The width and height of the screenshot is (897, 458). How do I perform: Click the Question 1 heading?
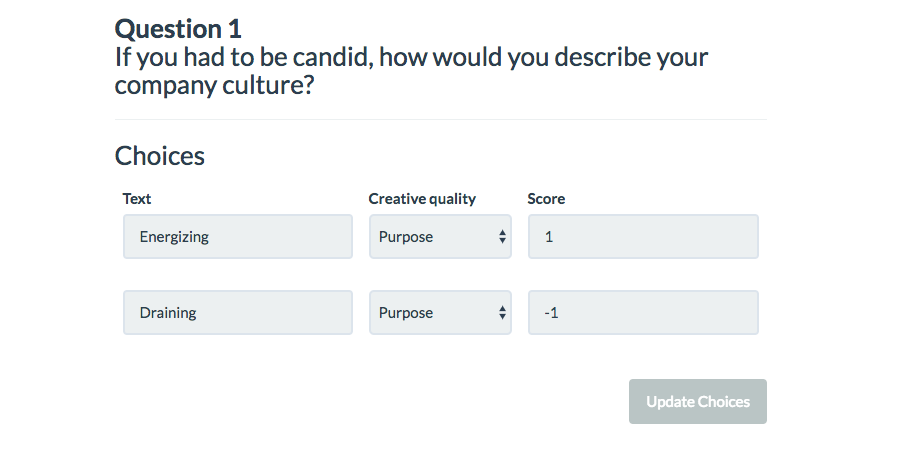178,28
